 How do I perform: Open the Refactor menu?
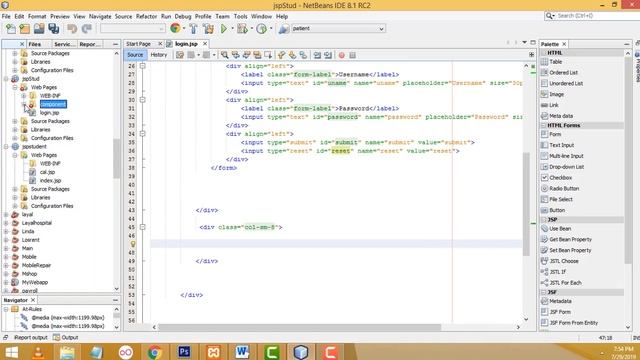click(x=146, y=16)
